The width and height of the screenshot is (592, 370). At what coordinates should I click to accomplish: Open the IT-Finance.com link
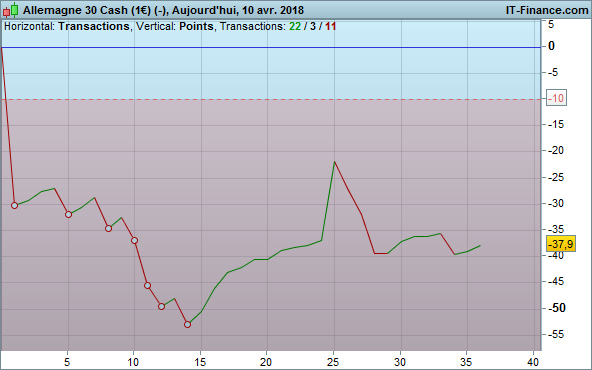547,10
